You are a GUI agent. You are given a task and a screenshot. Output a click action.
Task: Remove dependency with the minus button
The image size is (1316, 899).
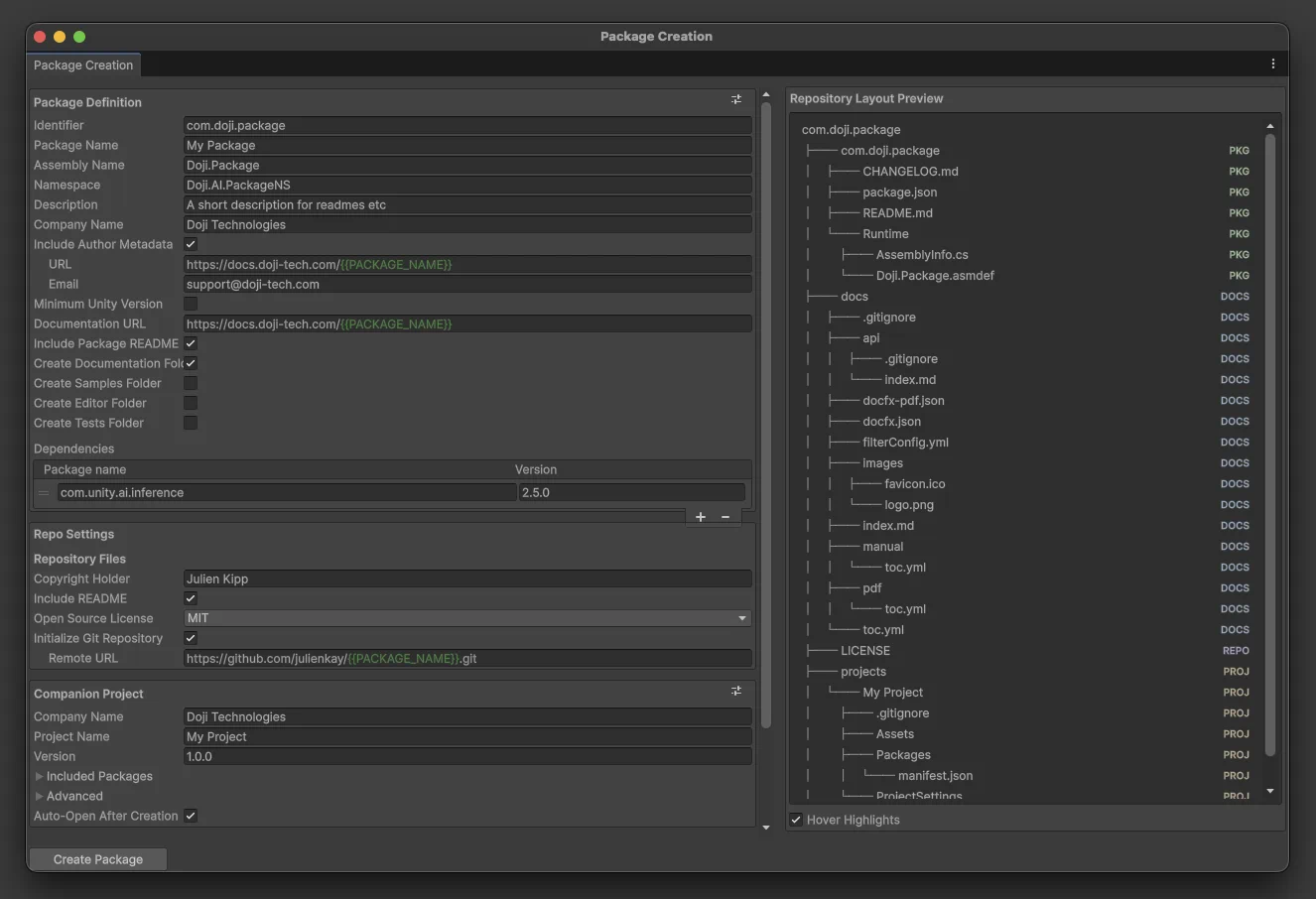point(725,517)
